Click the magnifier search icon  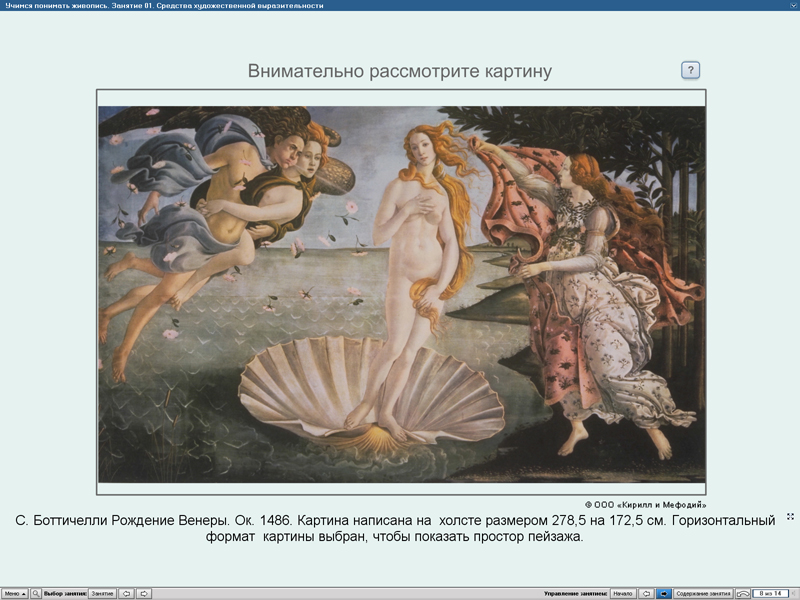click(x=36, y=593)
